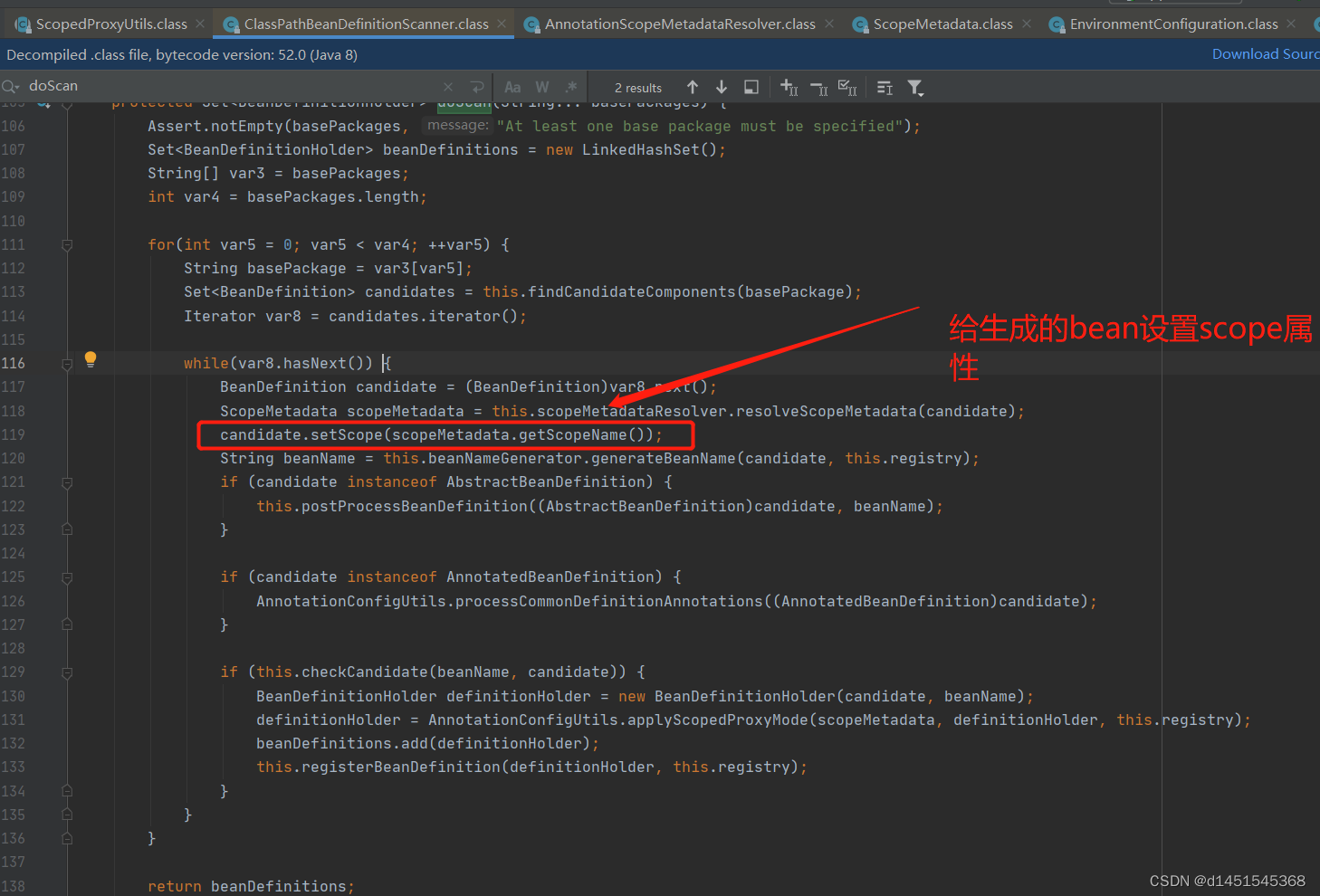The height and width of the screenshot is (896, 1320).
Task: Click 'resolveScopeMetadata' method call
Action: (827, 412)
